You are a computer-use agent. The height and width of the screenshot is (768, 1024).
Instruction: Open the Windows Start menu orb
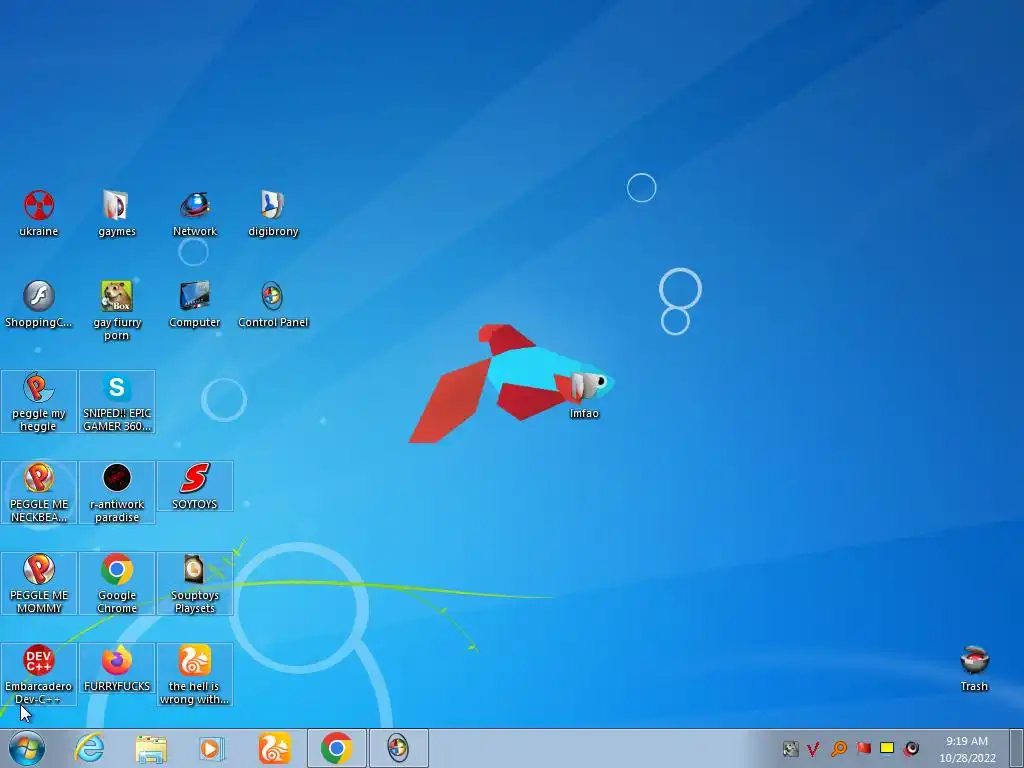pos(27,748)
